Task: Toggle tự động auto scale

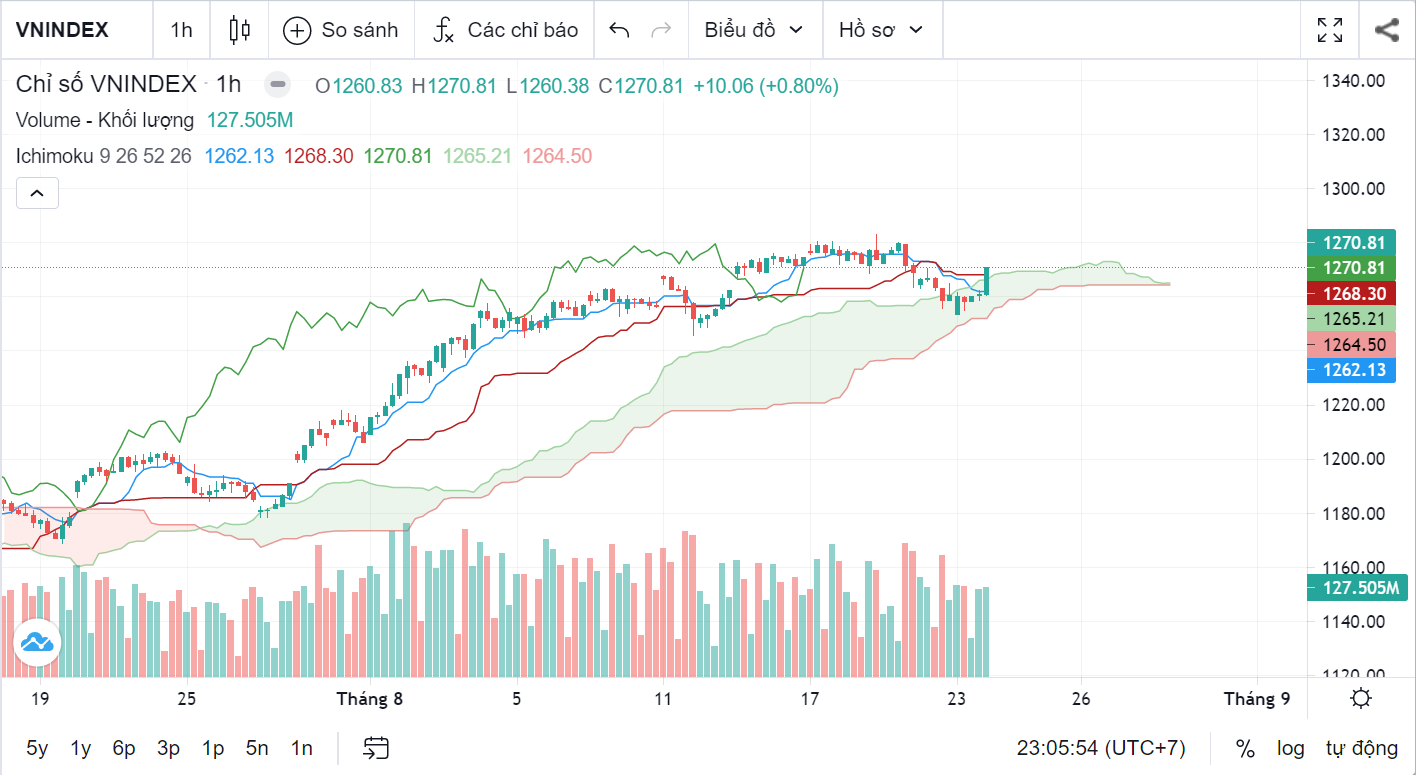Action: pos(1361,748)
